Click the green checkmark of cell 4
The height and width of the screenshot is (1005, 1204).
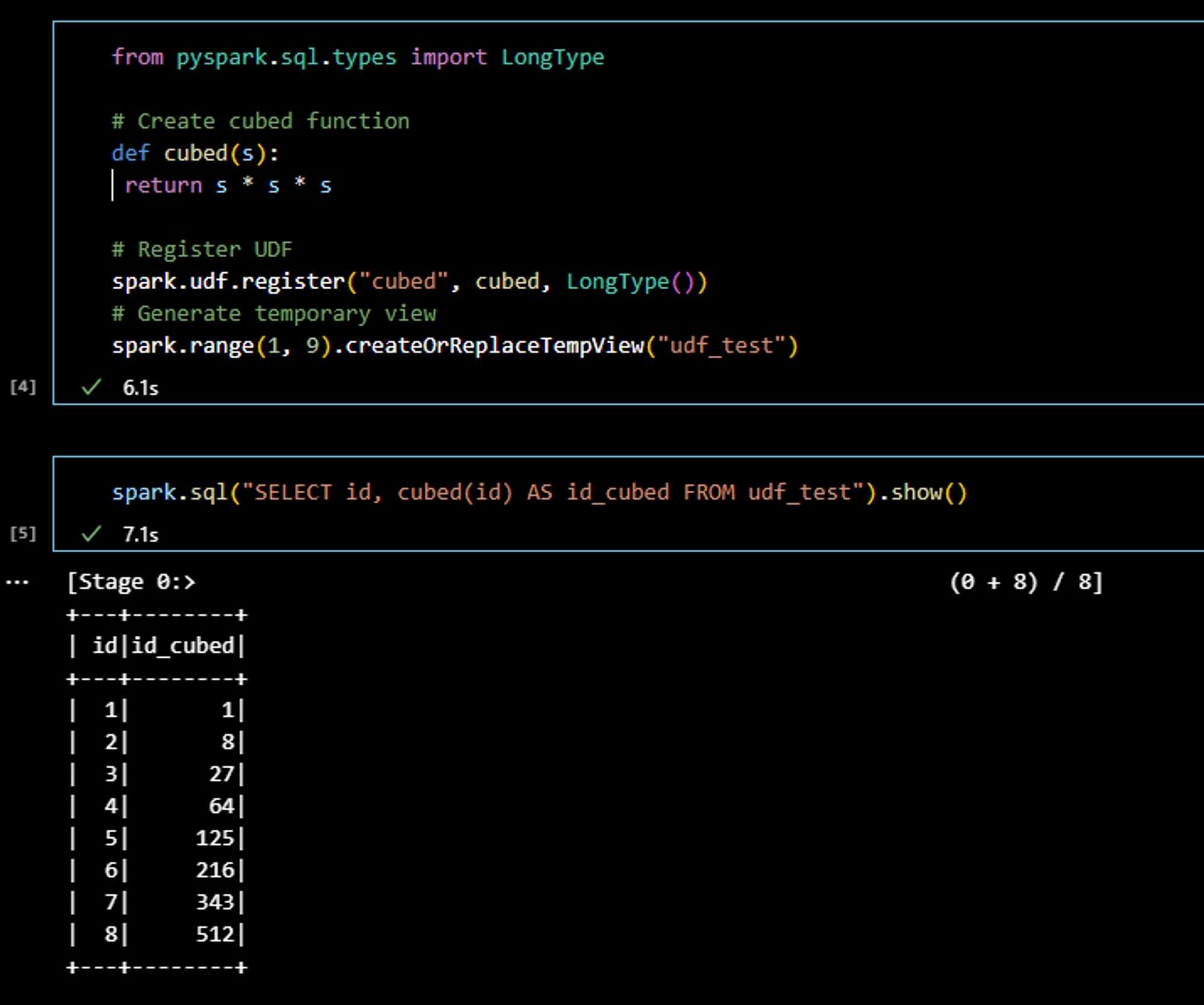pyautogui.click(x=92, y=387)
